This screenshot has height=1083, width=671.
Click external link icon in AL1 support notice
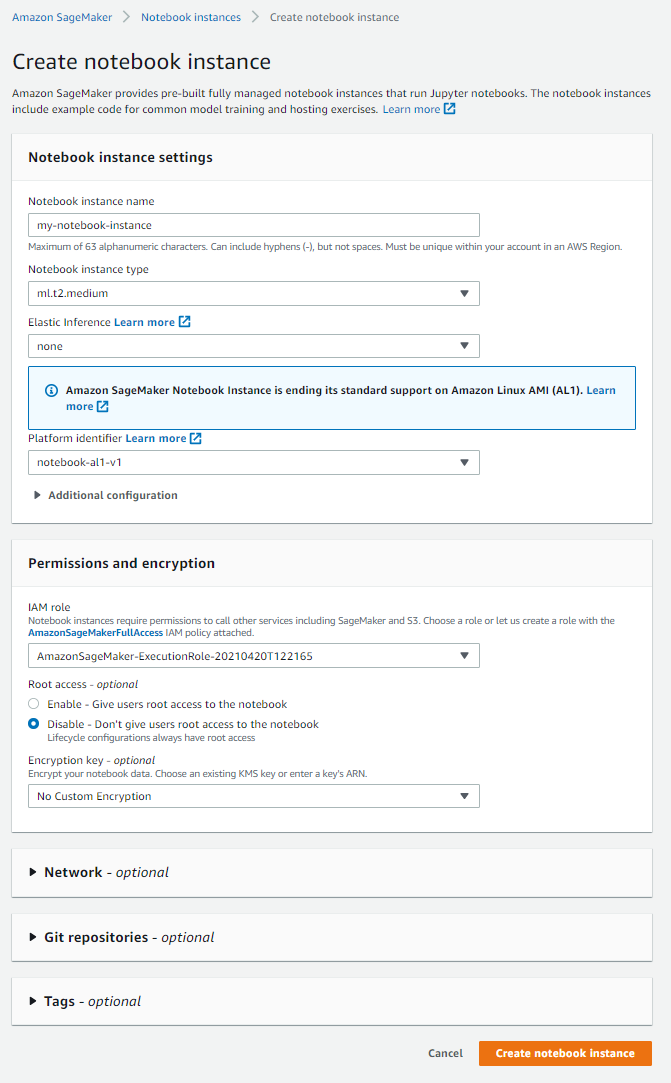102,407
